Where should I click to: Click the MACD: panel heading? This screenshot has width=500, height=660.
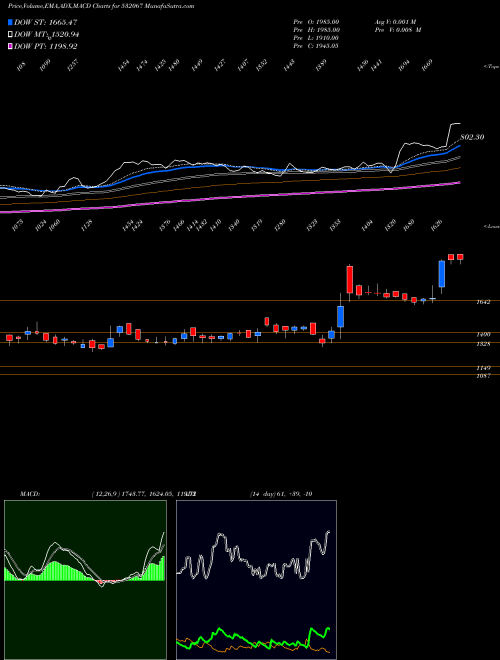click(x=29, y=494)
